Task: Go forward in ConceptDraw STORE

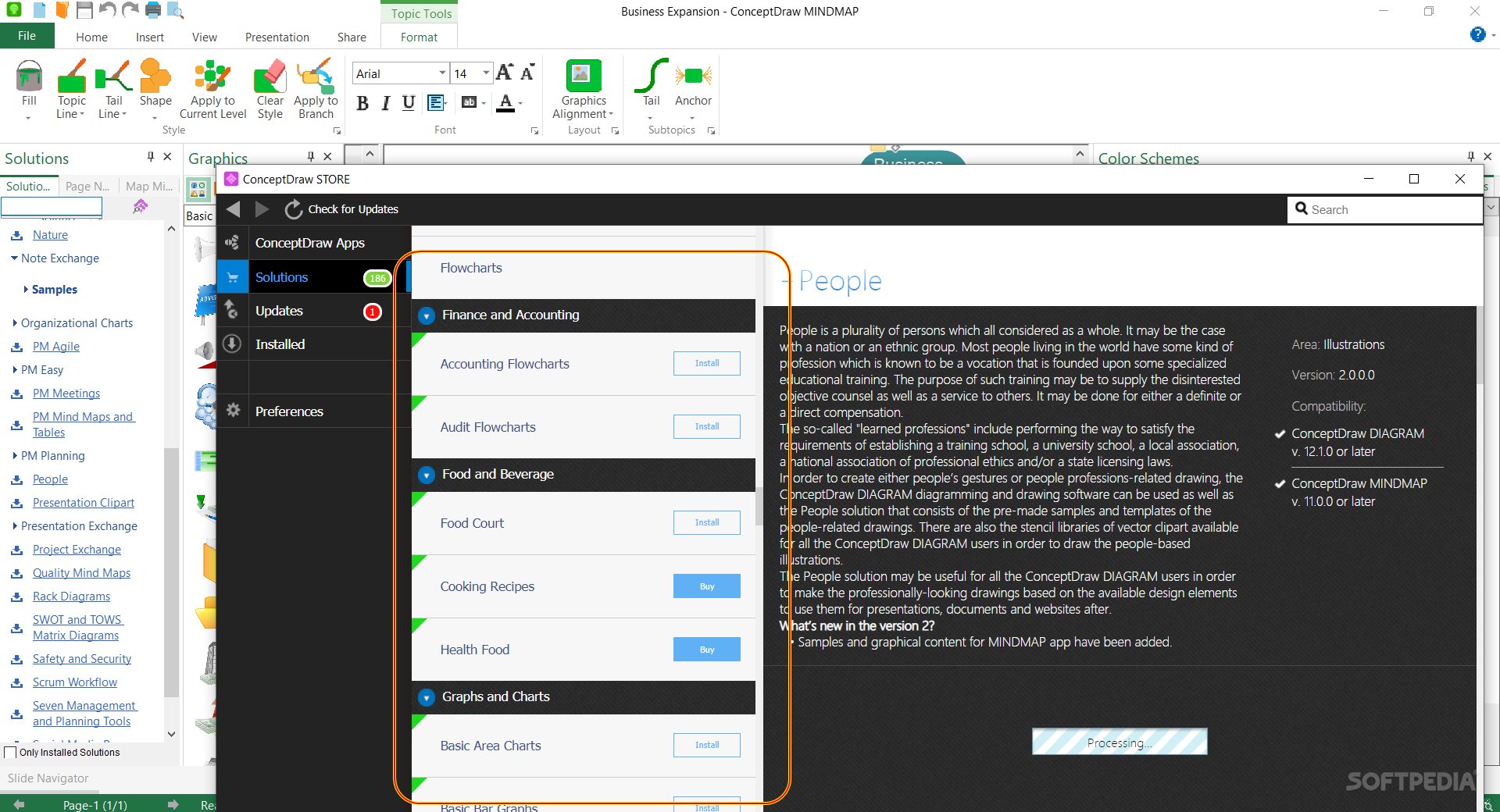Action: click(262, 209)
